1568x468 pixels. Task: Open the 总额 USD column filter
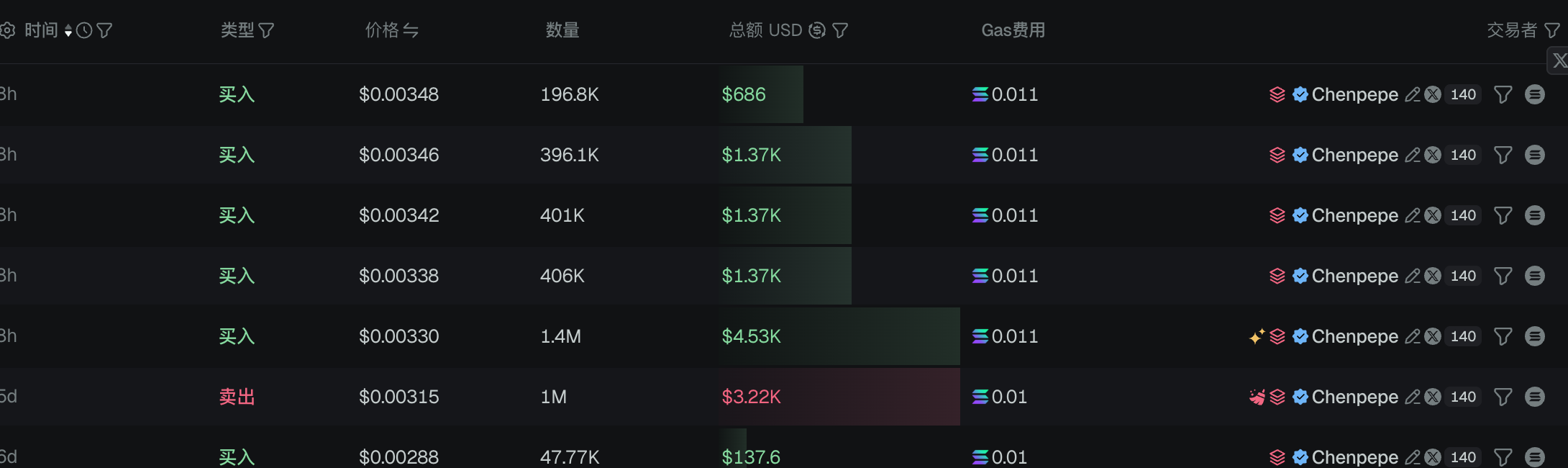pyautogui.click(x=840, y=30)
